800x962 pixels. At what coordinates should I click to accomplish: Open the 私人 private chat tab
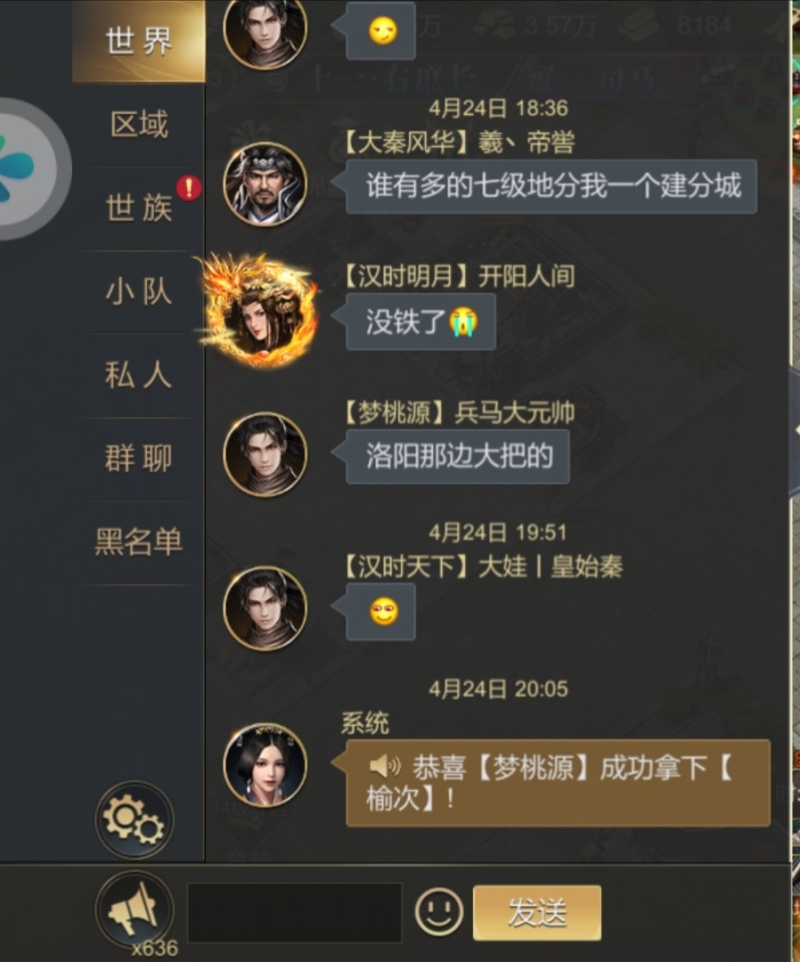point(139,375)
